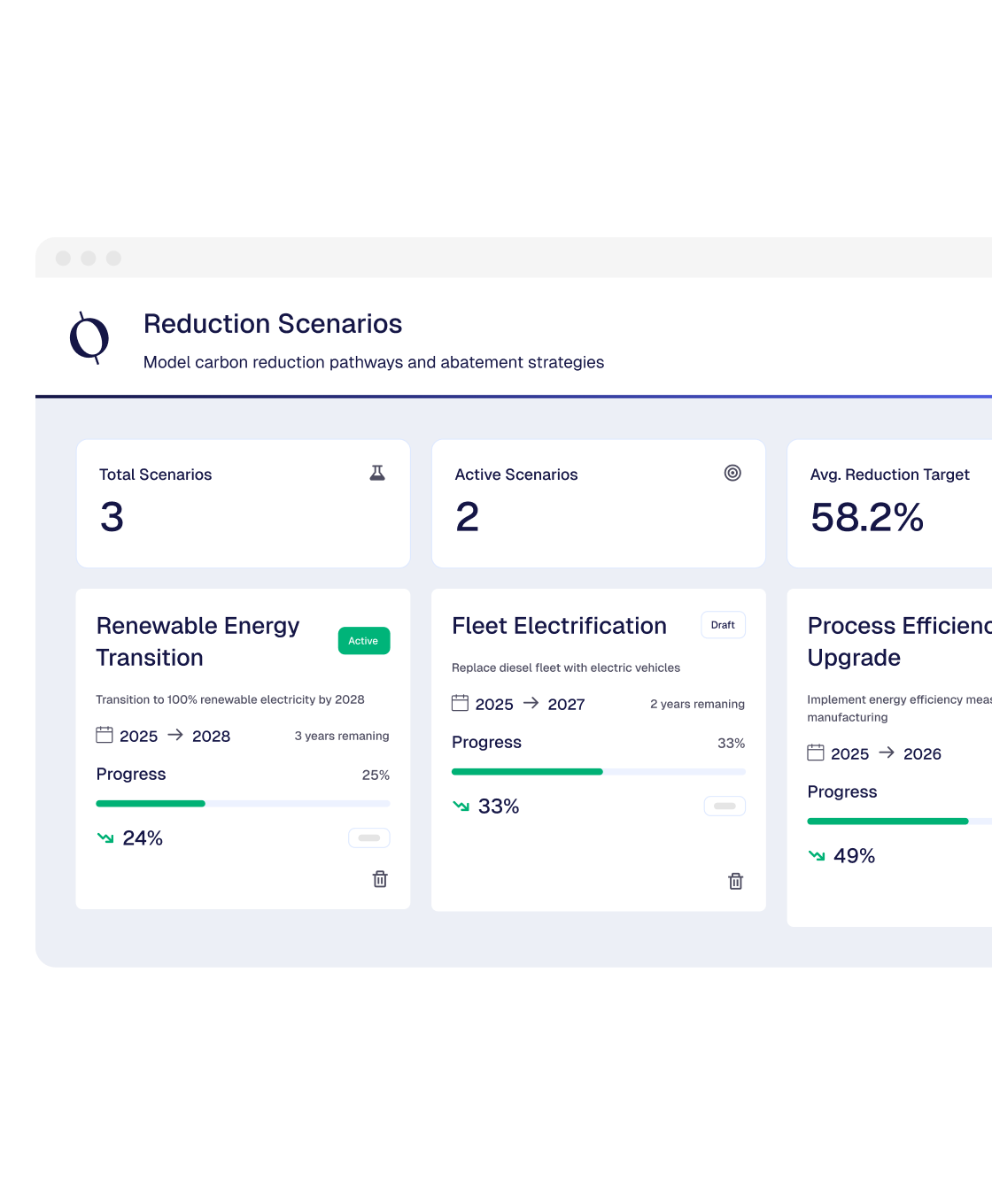Image resolution: width=992 pixels, height=1204 pixels.
Task: Click the Renewable Energy Transition progress bar
Action: coord(243,804)
